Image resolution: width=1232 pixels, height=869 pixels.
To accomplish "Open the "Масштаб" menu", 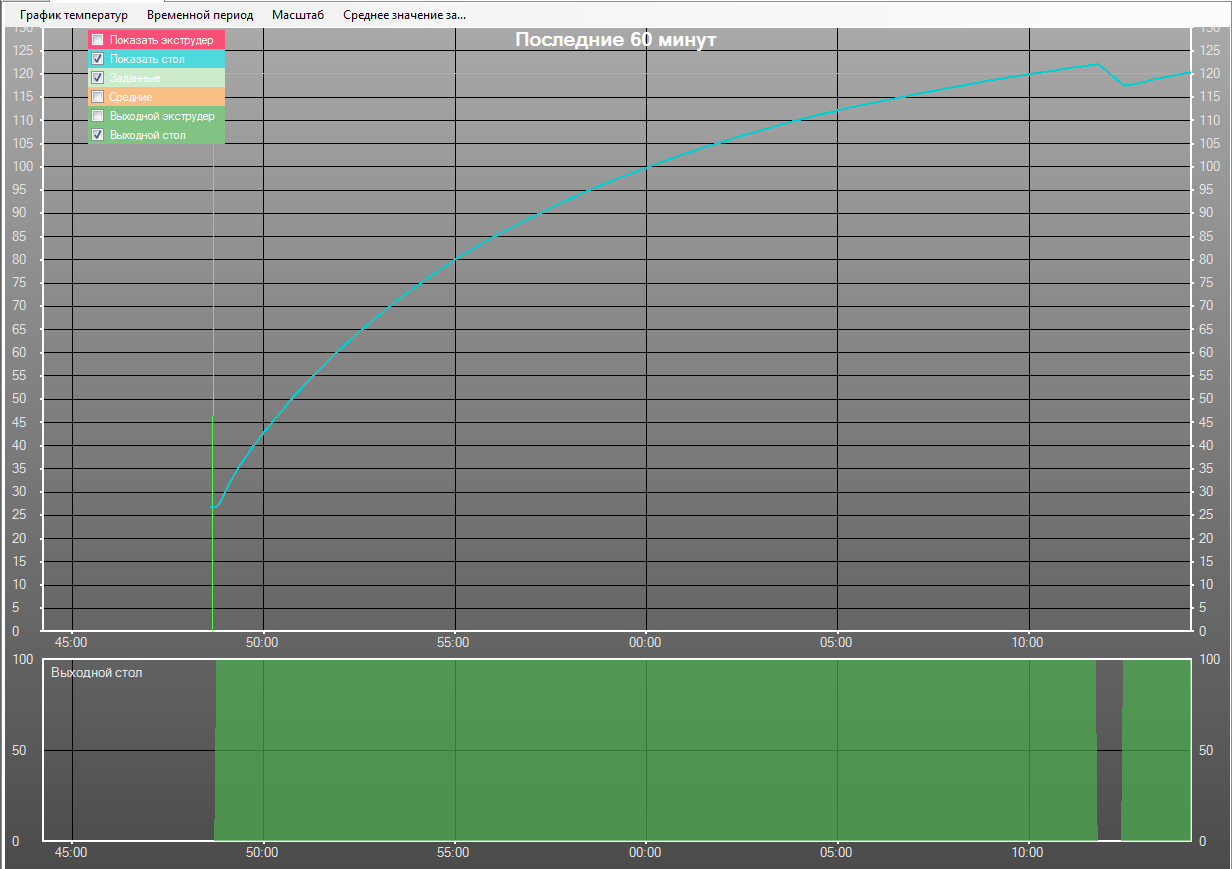I will pos(298,15).
